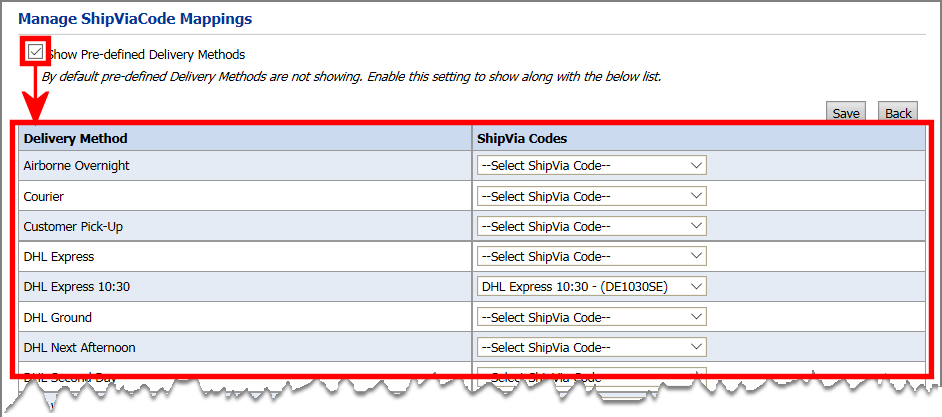Open the DHL Express row's ShipVia dropdown

click(x=592, y=256)
